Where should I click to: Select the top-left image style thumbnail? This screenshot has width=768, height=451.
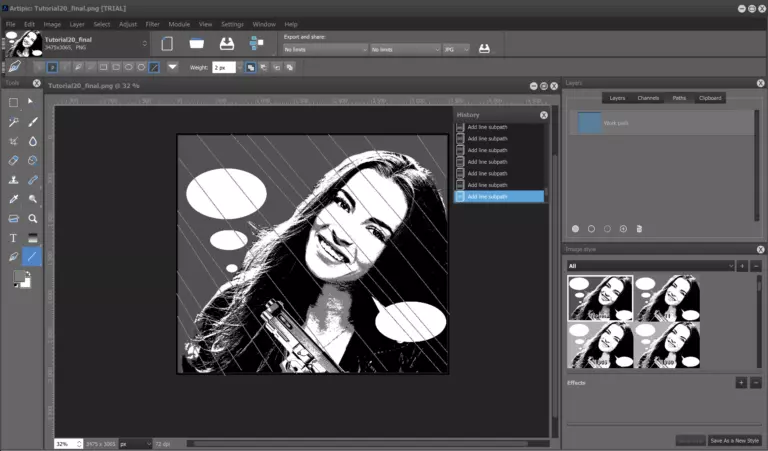600,298
